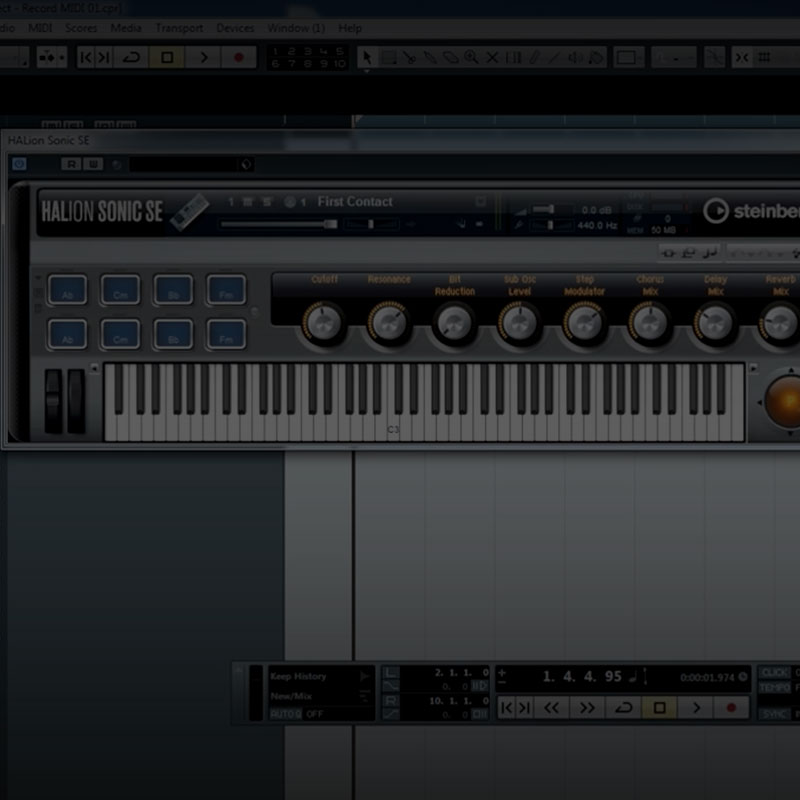Toggle Cycle loop in top toolbar

pos(131,57)
